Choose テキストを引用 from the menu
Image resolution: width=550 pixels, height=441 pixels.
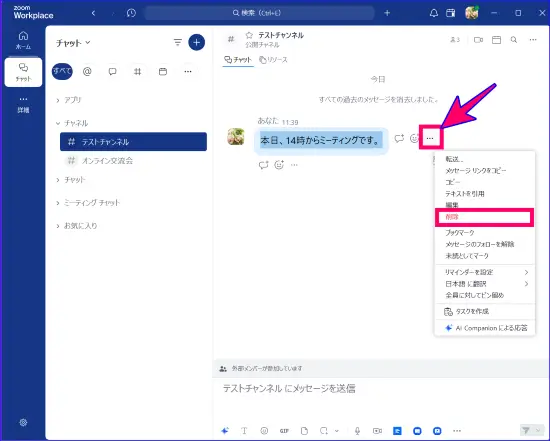[x=485, y=194]
